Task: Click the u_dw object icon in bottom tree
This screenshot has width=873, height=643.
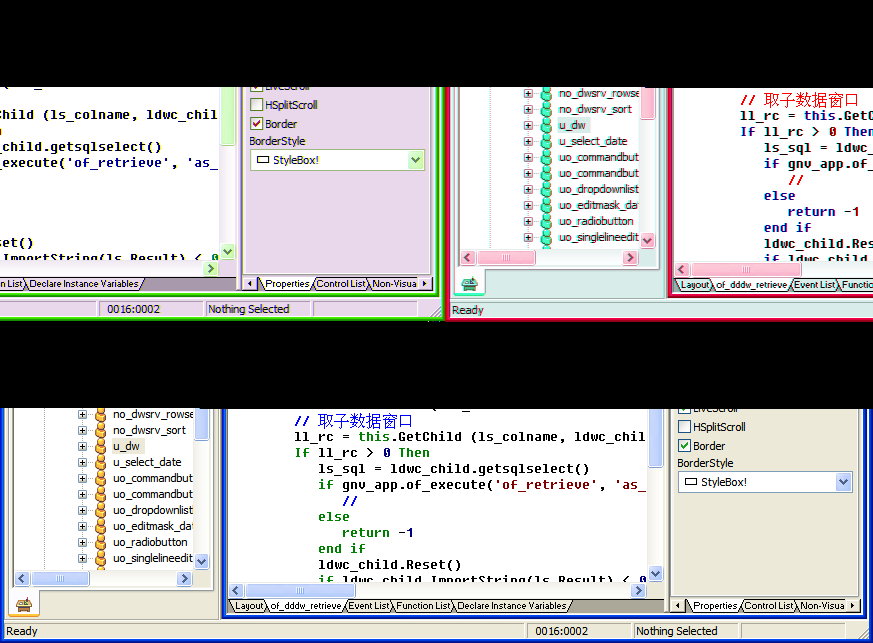Action: click(100, 446)
